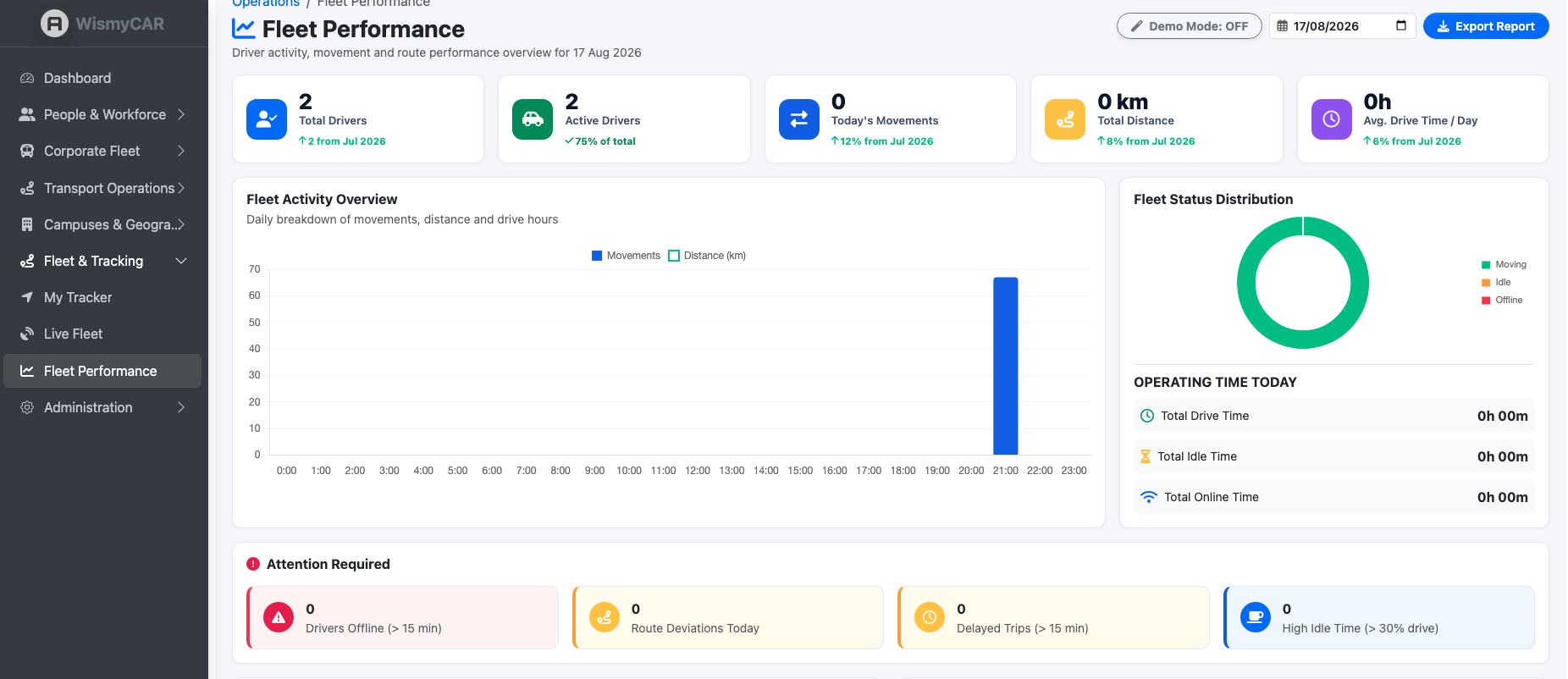
Task: Toggle Movements series in chart legend
Action: coord(626,256)
